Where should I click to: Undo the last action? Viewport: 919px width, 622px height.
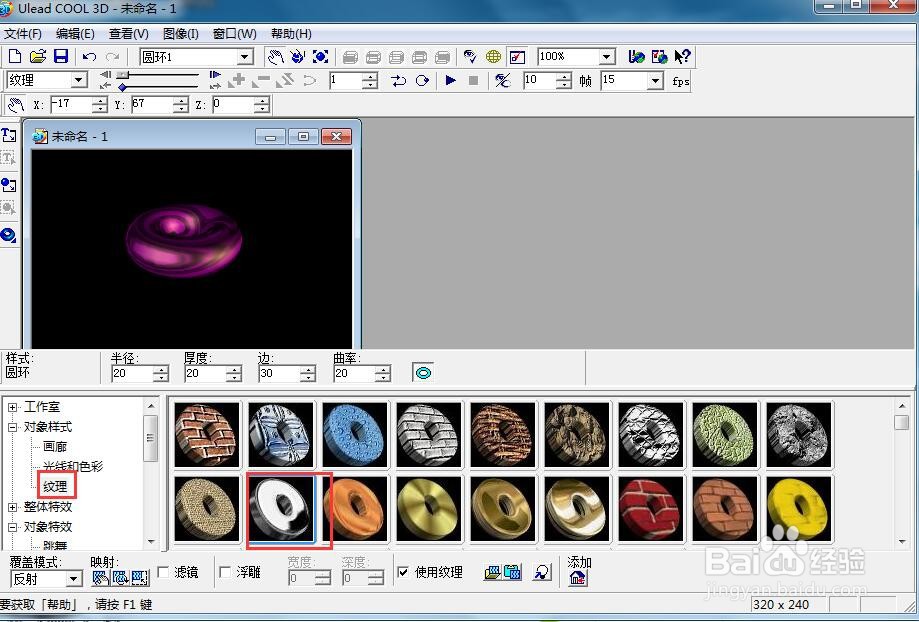pyautogui.click(x=89, y=57)
